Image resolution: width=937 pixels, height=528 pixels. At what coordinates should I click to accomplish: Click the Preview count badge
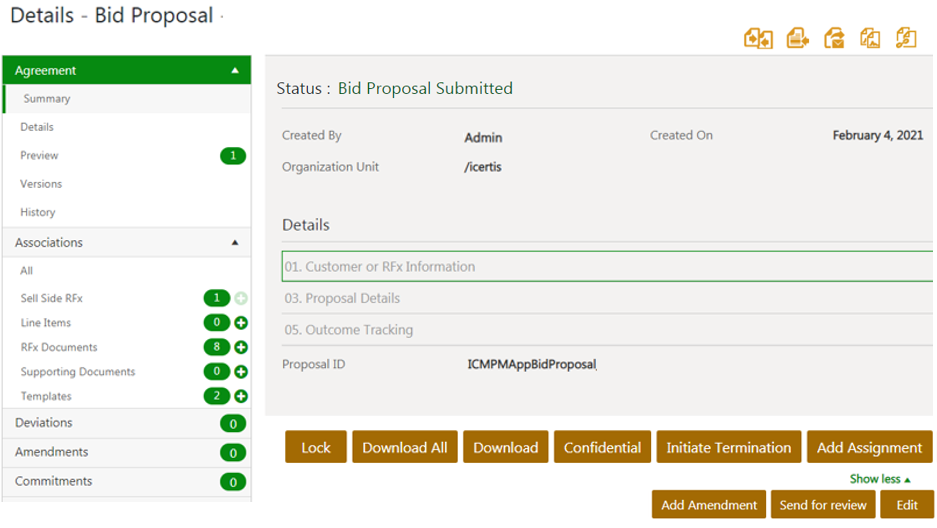(232, 156)
